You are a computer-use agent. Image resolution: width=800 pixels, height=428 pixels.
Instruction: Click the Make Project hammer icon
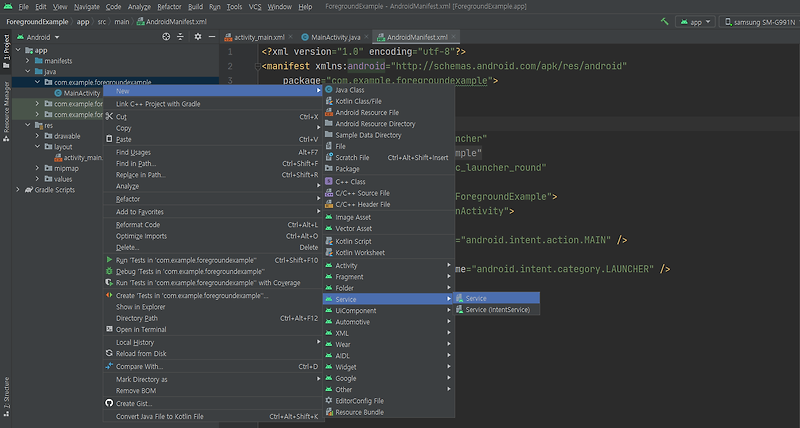click(x=666, y=21)
